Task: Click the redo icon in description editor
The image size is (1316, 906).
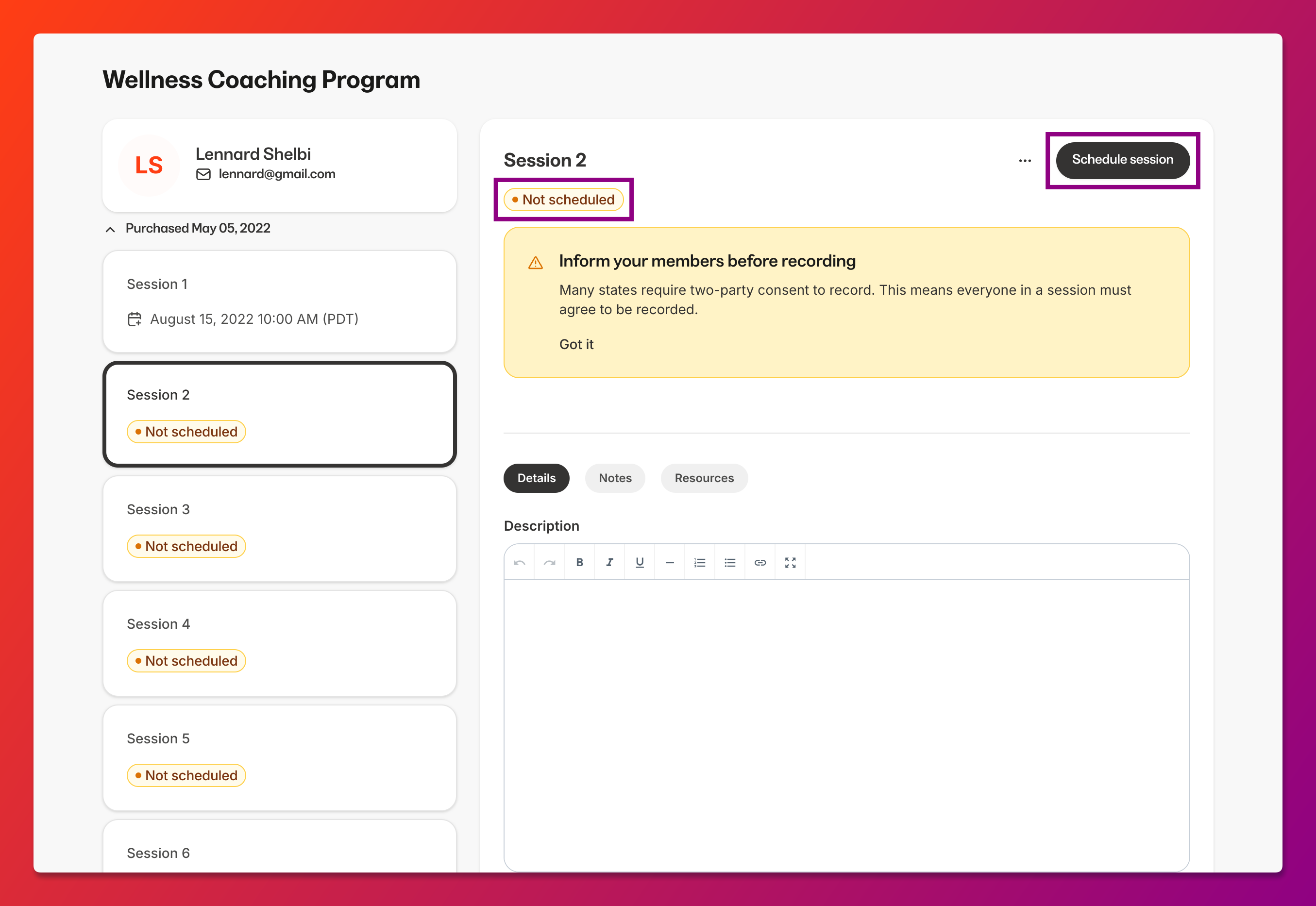Action: point(550,563)
